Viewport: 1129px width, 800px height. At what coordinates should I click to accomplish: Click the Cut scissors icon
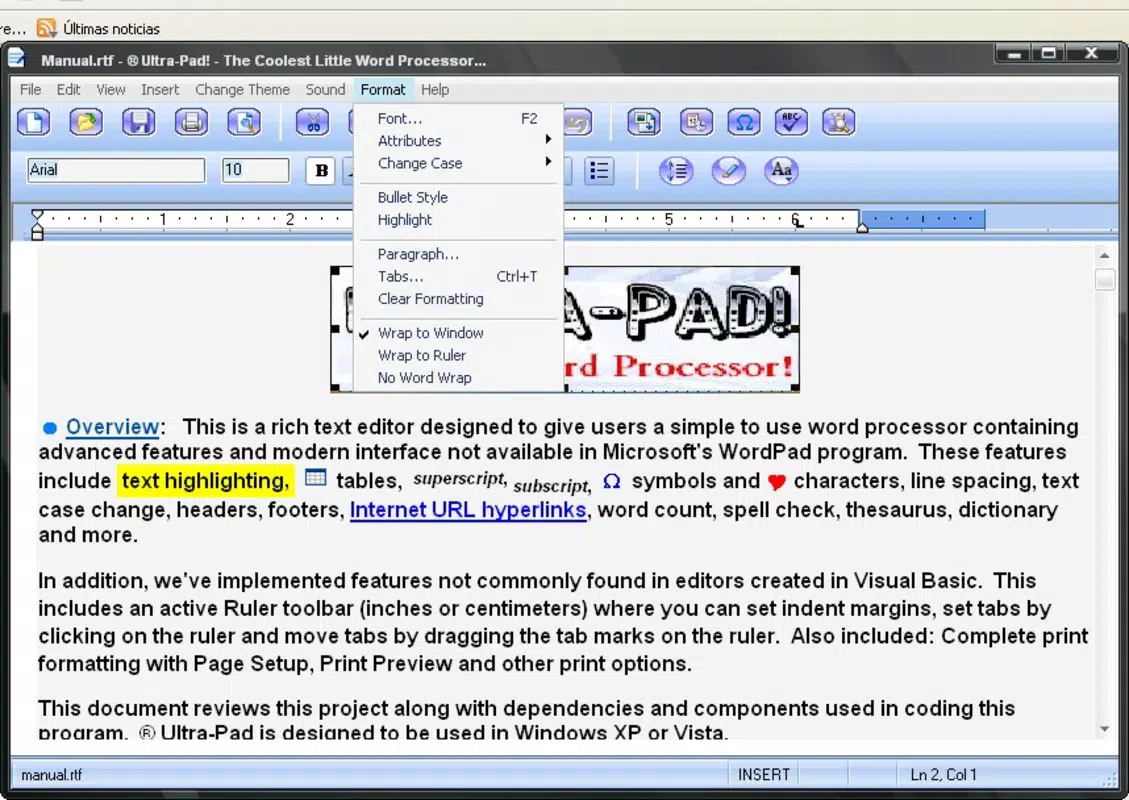(313, 122)
